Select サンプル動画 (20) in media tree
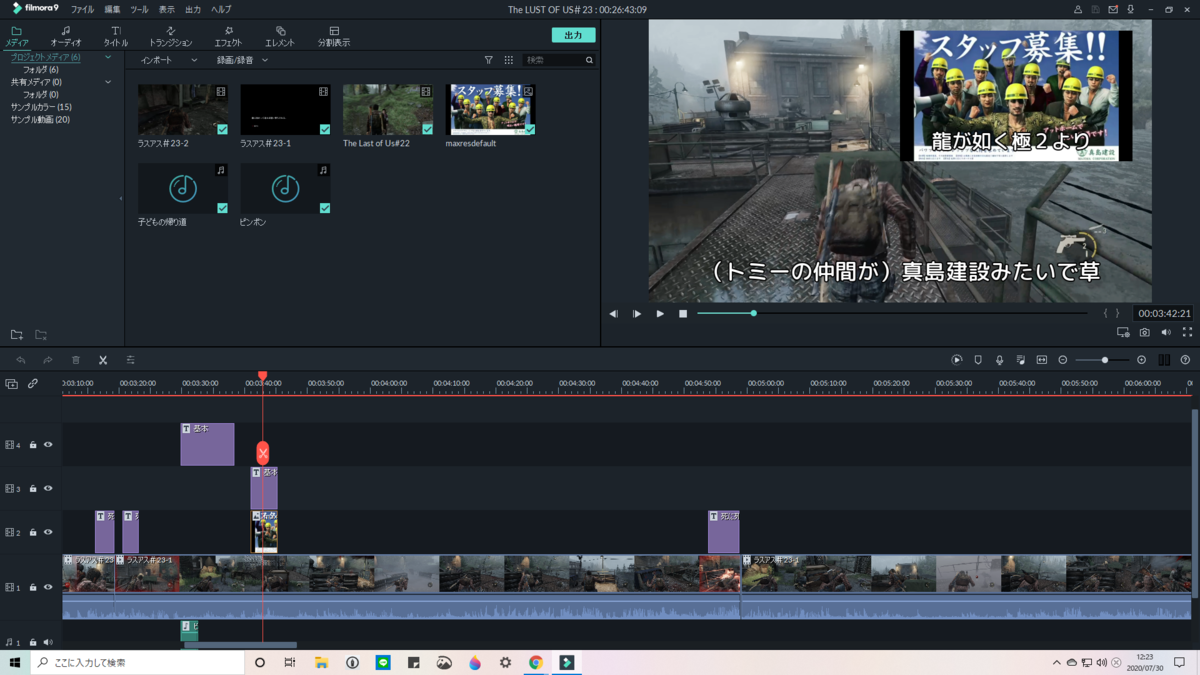Screen dimensions: 1200x675 pyautogui.click(x=40, y=119)
